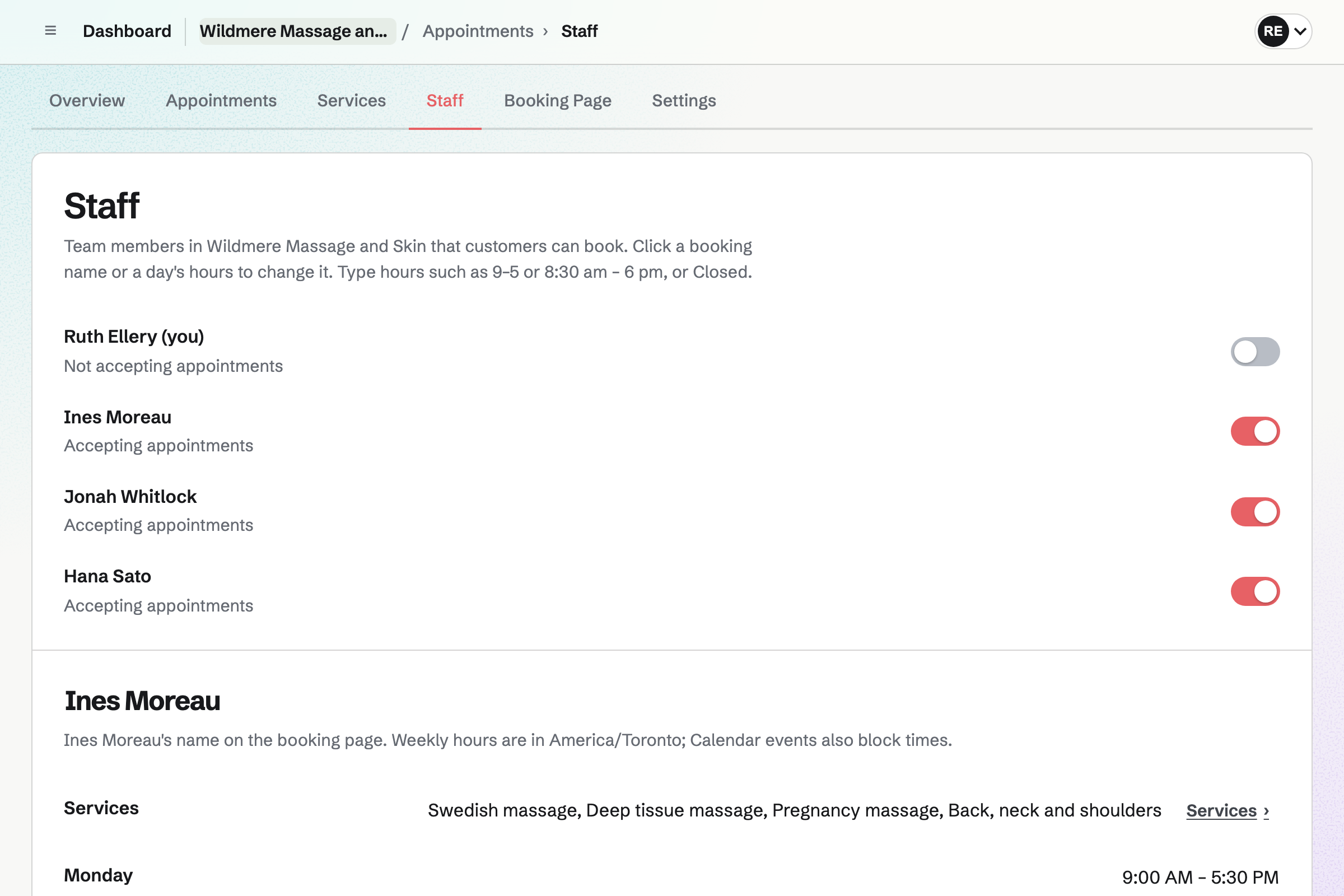Click the Staff breadcrumb item
Screen dimensions: 1344x896
pyautogui.click(x=579, y=31)
